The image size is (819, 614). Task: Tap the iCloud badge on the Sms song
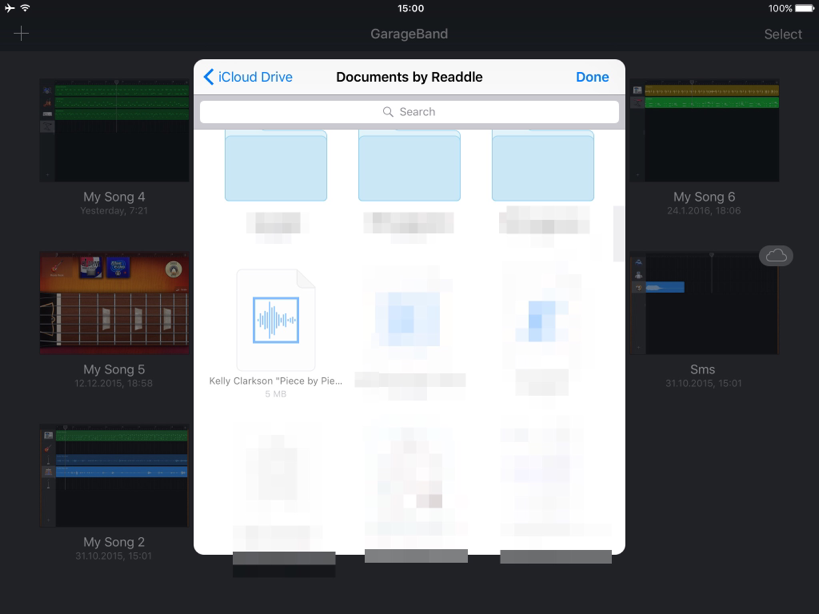tap(776, 256)
